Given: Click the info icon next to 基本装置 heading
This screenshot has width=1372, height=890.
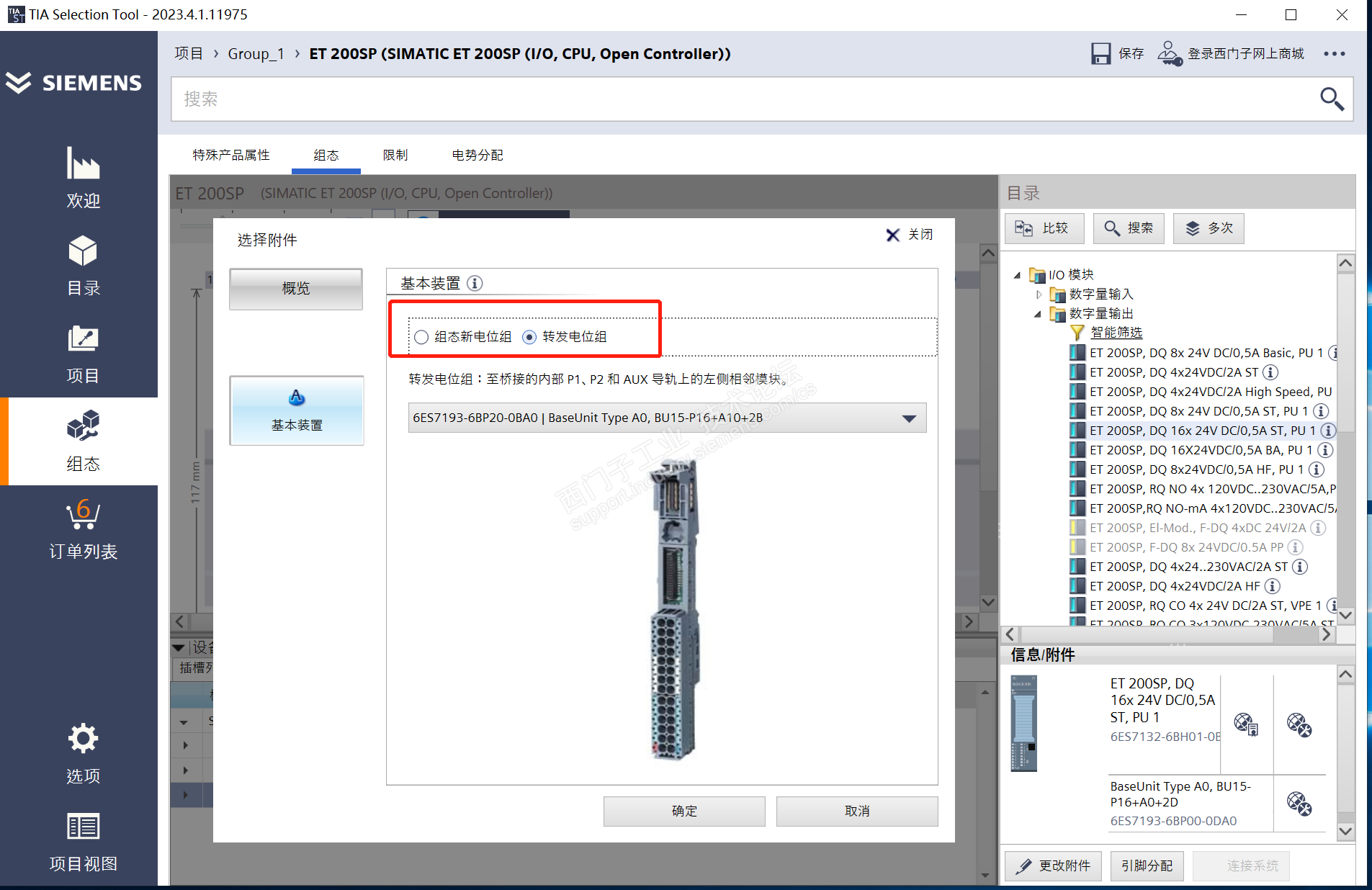Looking at the screenshot, I should pyautogui.click(x=475, y=283).
